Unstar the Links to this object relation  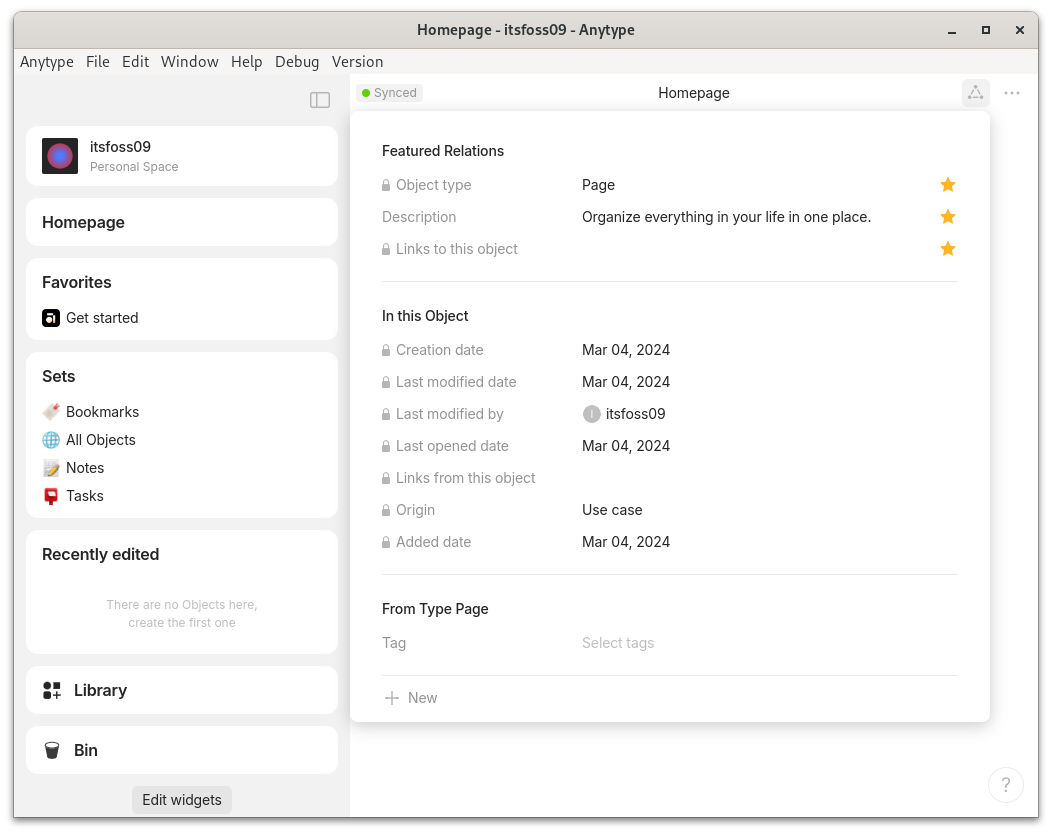[x=947, y=248]
